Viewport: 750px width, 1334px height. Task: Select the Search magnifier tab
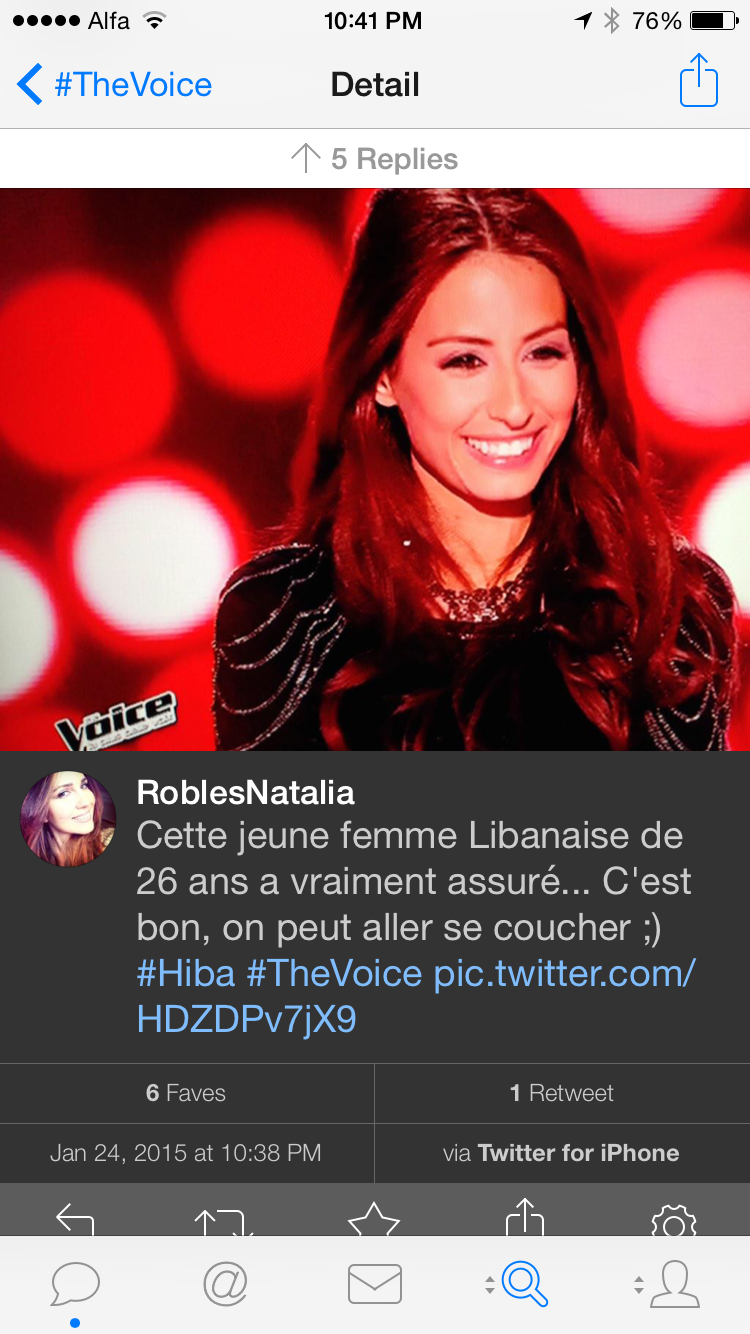click(525, 1284)
